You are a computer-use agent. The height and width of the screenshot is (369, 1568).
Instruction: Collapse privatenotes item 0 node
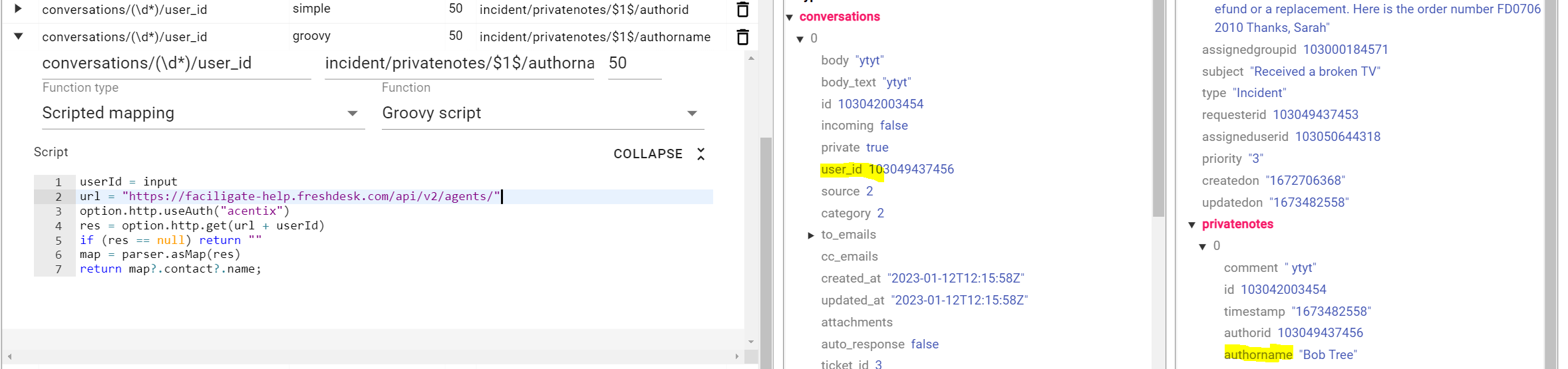[1203, 247]
